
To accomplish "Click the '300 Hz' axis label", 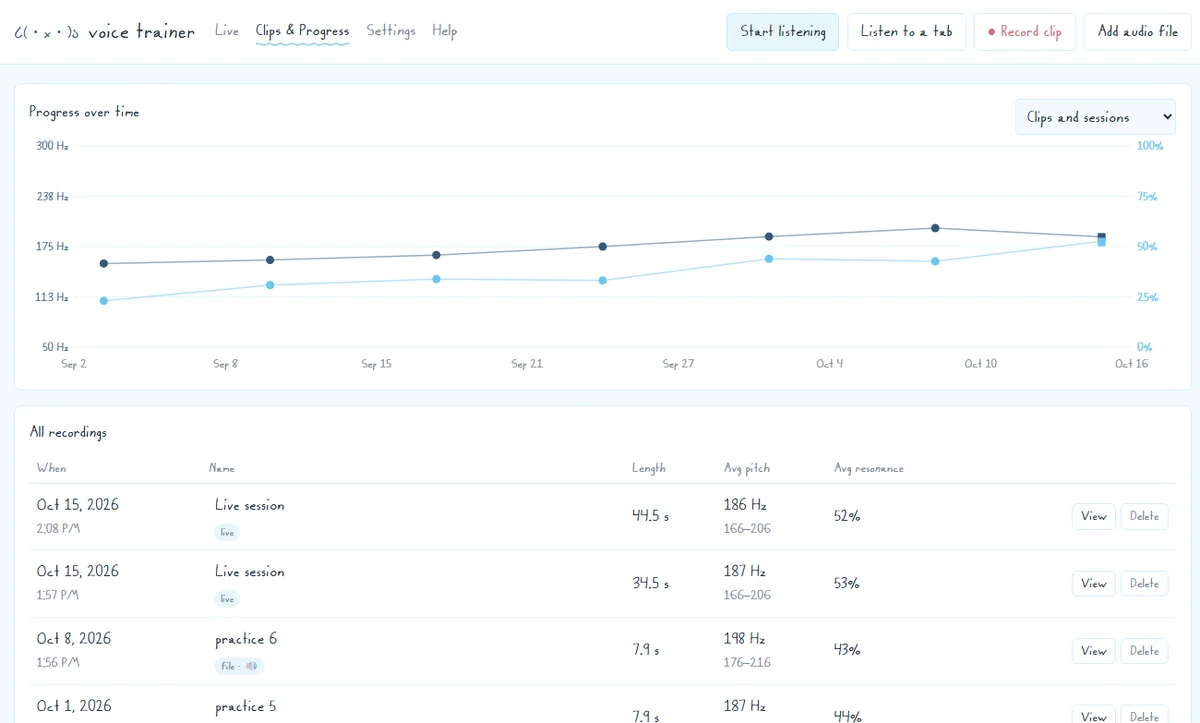I will [52, 146].
